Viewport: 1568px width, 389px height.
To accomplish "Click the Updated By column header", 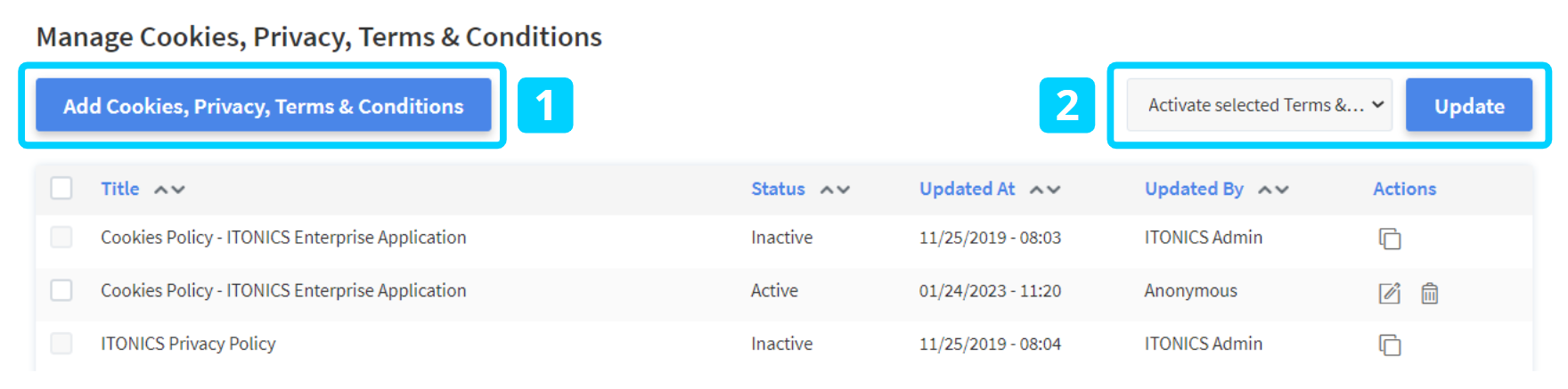I will (x=1194, y=189).
